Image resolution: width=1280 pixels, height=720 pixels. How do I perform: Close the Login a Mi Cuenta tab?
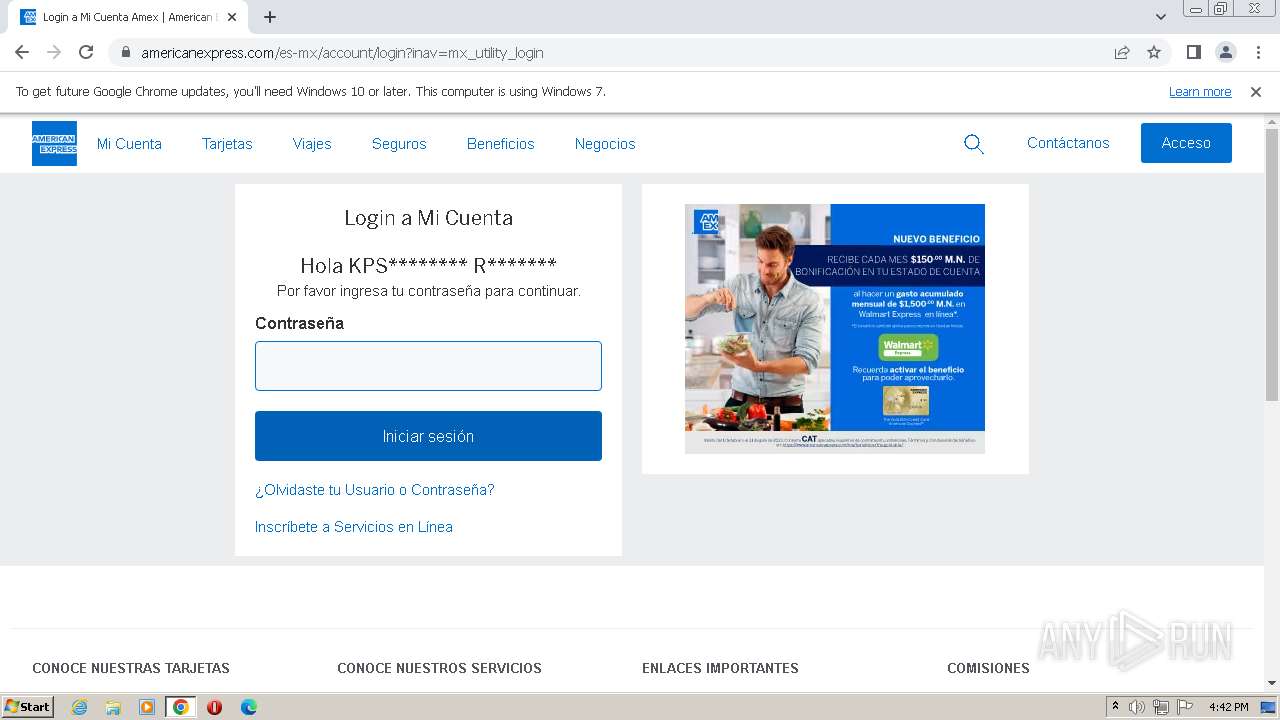pos(233,17)
